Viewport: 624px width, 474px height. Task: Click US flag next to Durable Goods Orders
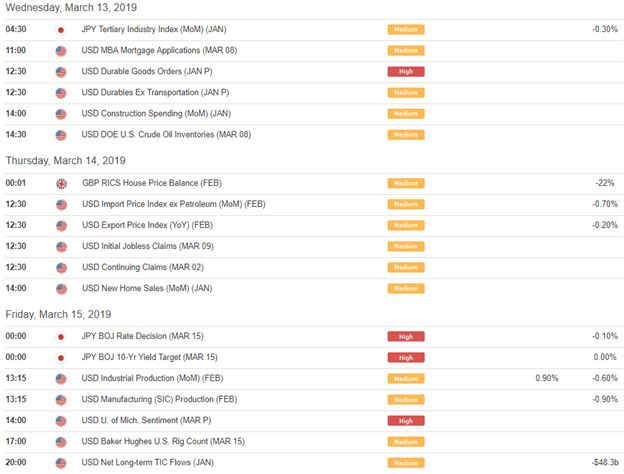(61, 72)
